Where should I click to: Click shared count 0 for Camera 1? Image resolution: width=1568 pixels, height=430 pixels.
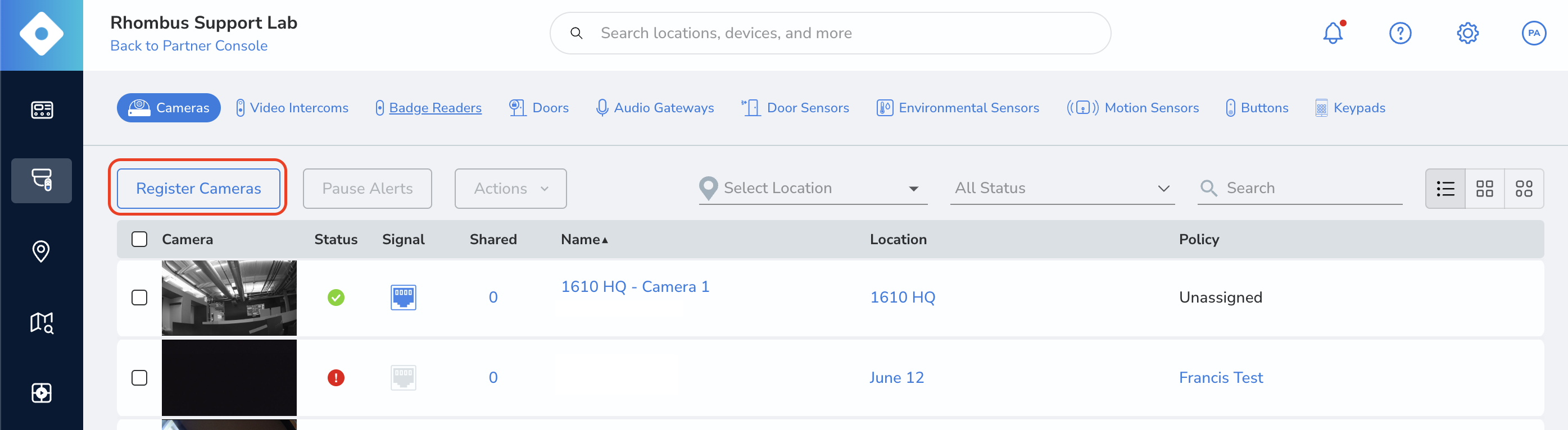pos(493,298)
